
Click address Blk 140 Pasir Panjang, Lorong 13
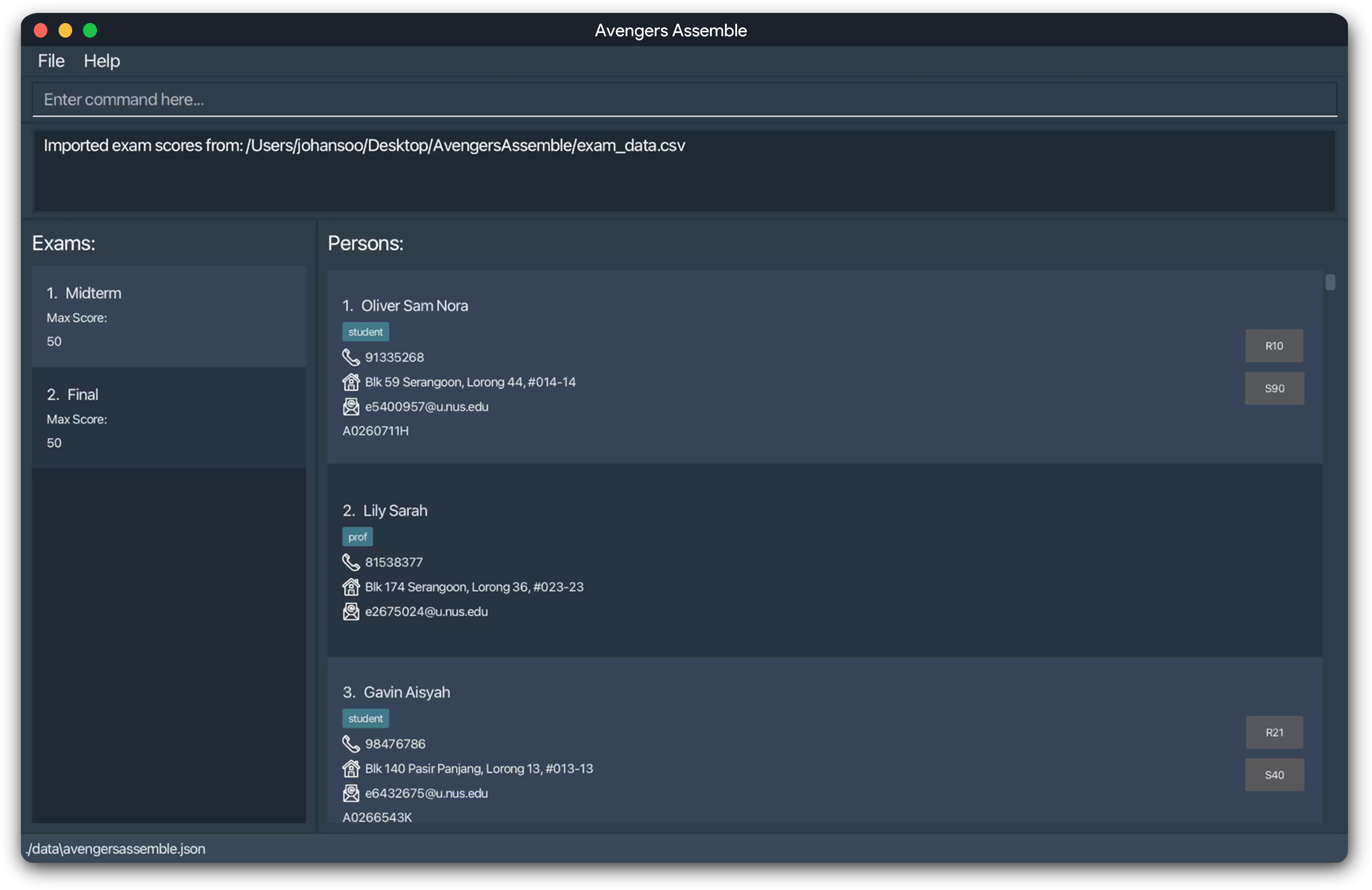point(479,768)
